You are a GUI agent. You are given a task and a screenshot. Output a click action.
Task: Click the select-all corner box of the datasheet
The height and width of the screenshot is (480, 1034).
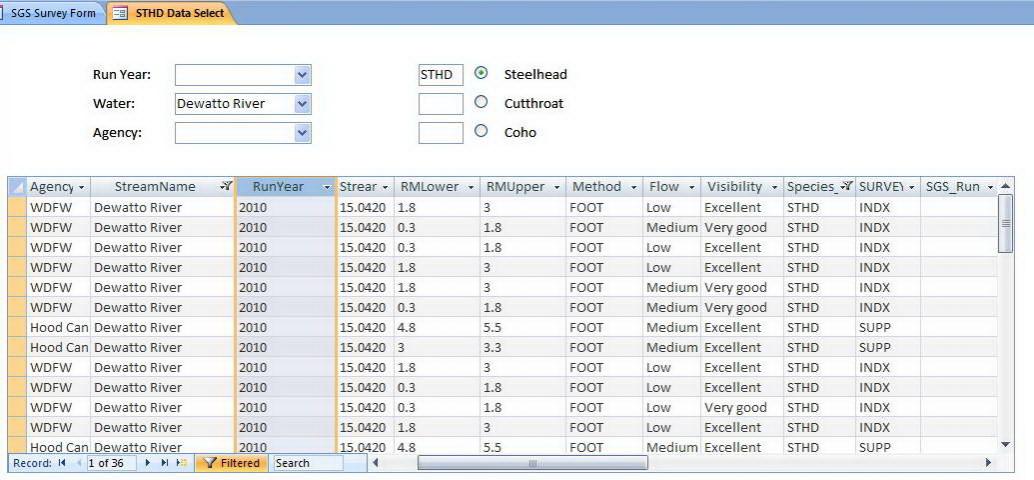pos(16,187)
